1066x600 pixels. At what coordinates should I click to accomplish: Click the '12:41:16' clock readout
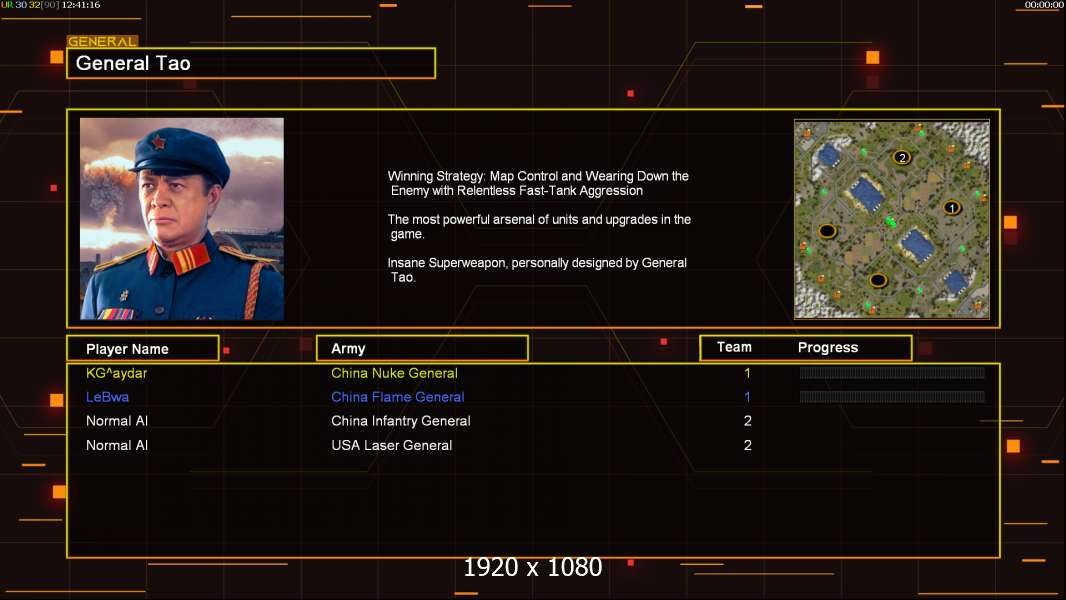[81, 5]
